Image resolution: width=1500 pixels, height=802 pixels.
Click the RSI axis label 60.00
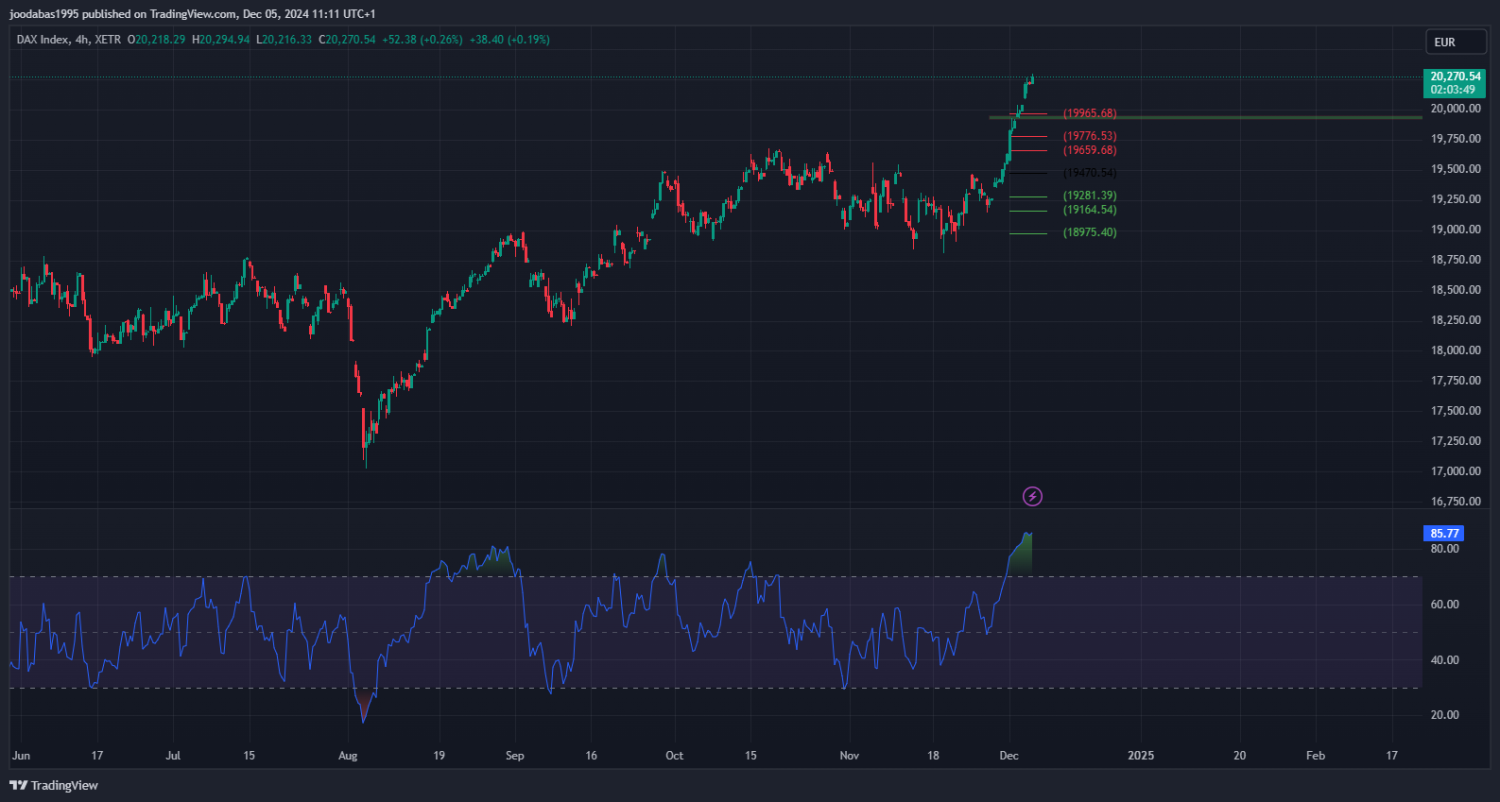point(1445,605)
